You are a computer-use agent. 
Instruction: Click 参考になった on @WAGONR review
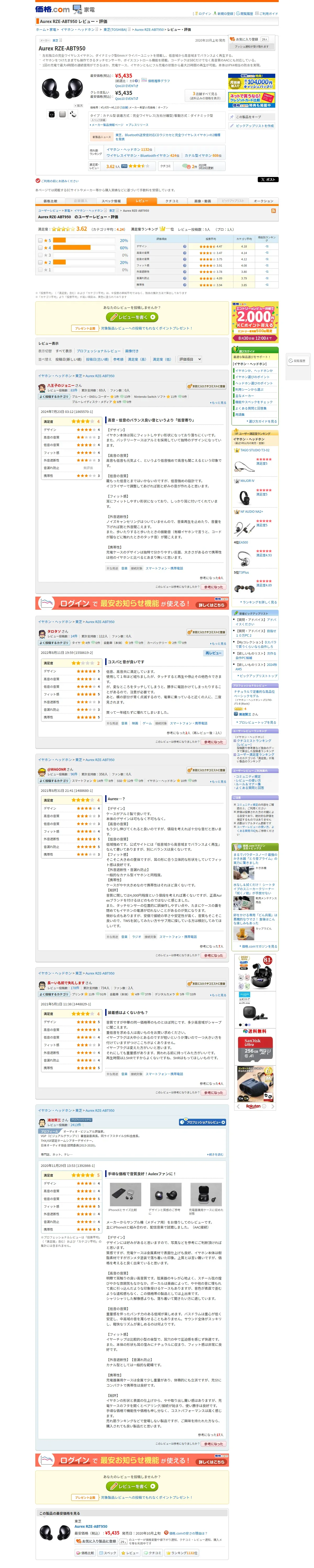click(214, 955)
